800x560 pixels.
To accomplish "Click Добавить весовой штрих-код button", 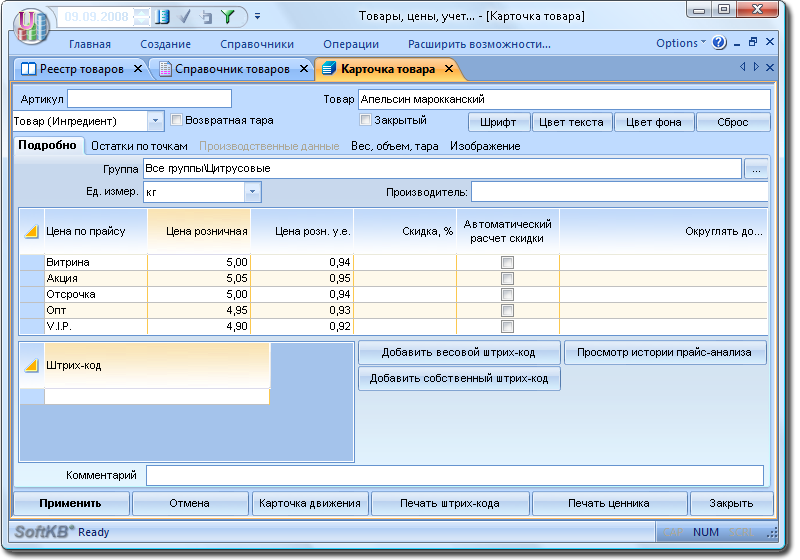I will point(459,352).
